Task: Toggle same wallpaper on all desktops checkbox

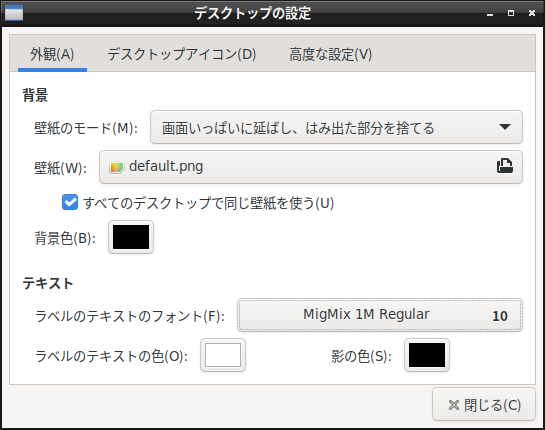Action: click(x=70, y=202)
